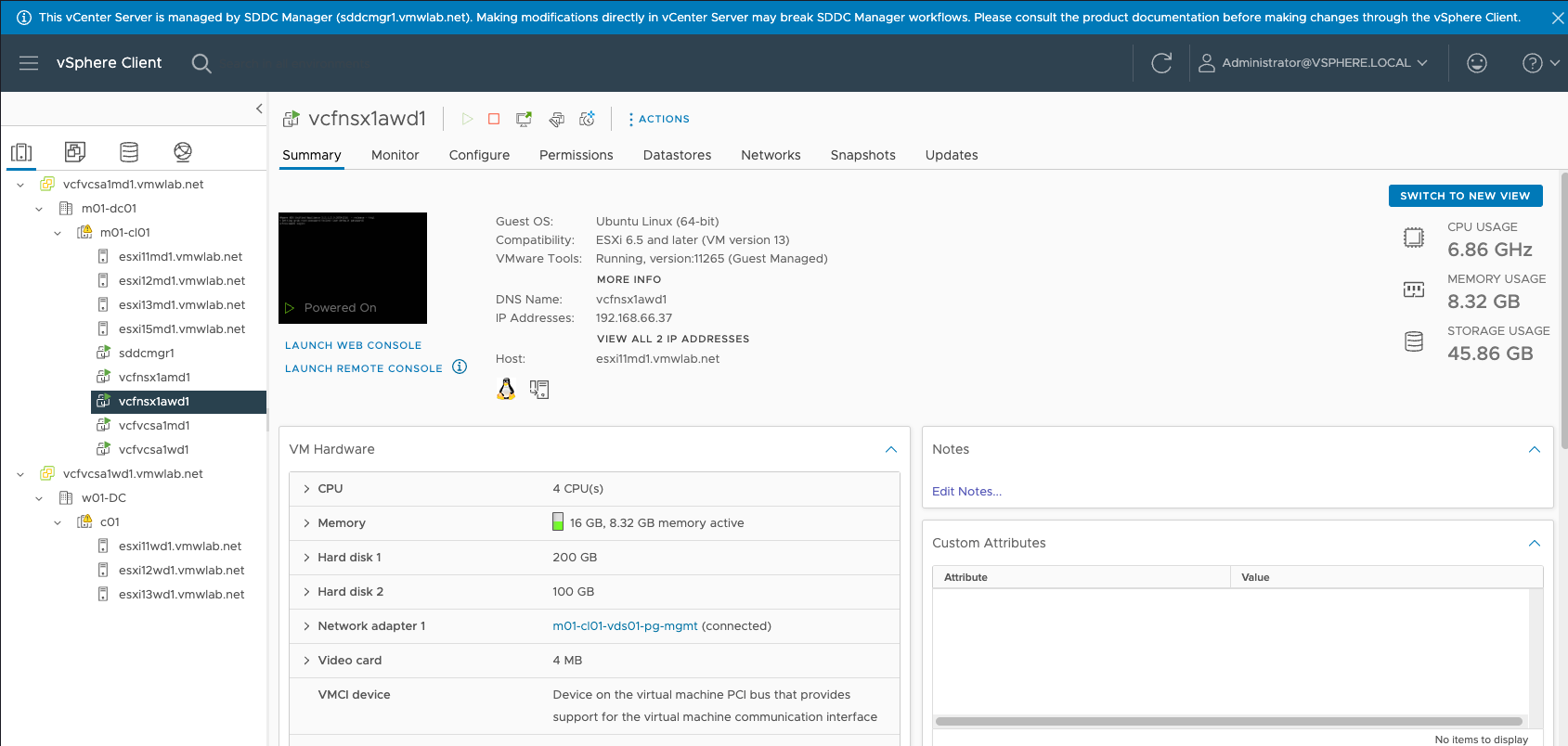
Task: Expand the CPU hardware row
Action: 306,489
